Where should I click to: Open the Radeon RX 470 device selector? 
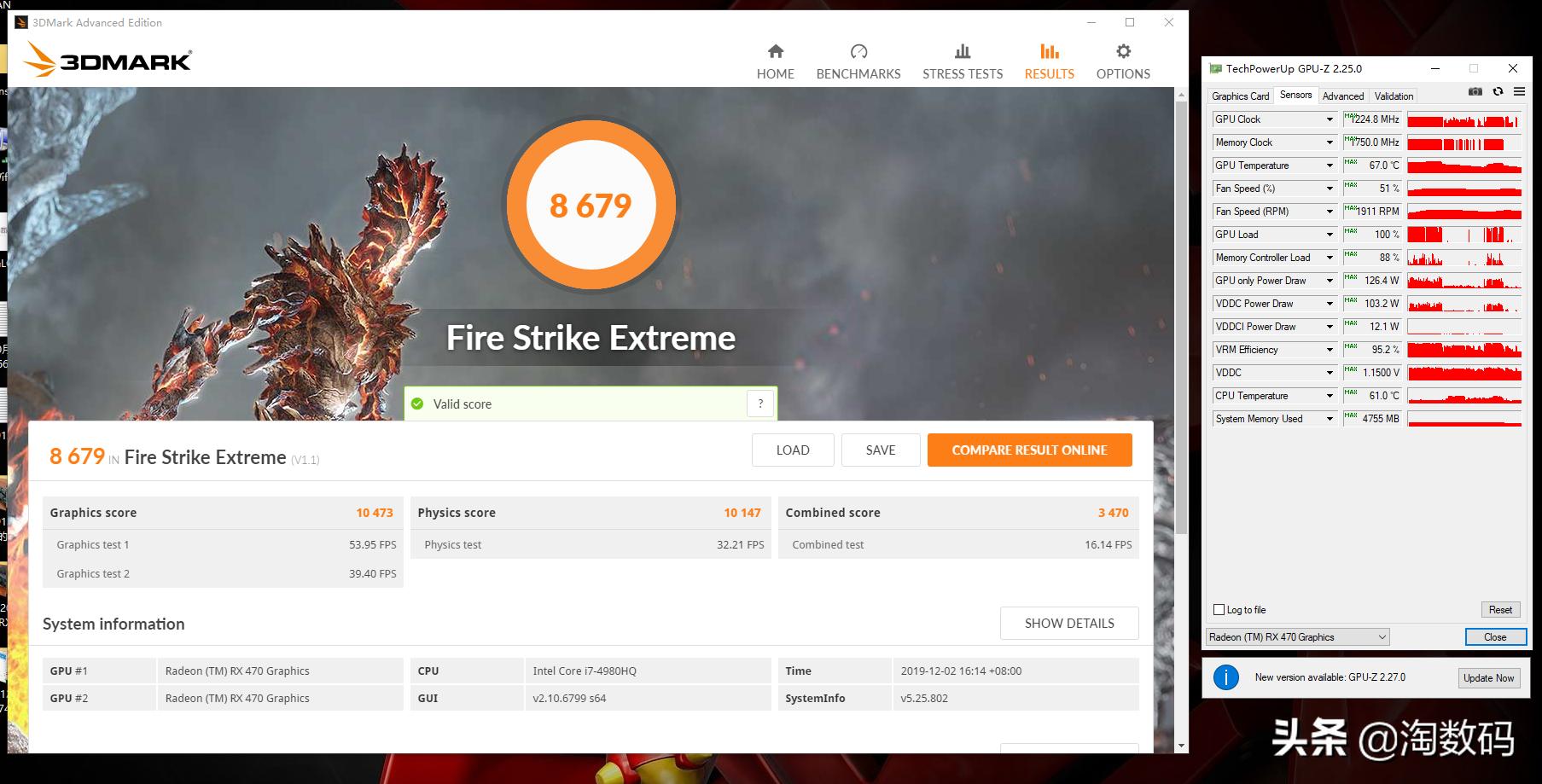coord(1297,637)
